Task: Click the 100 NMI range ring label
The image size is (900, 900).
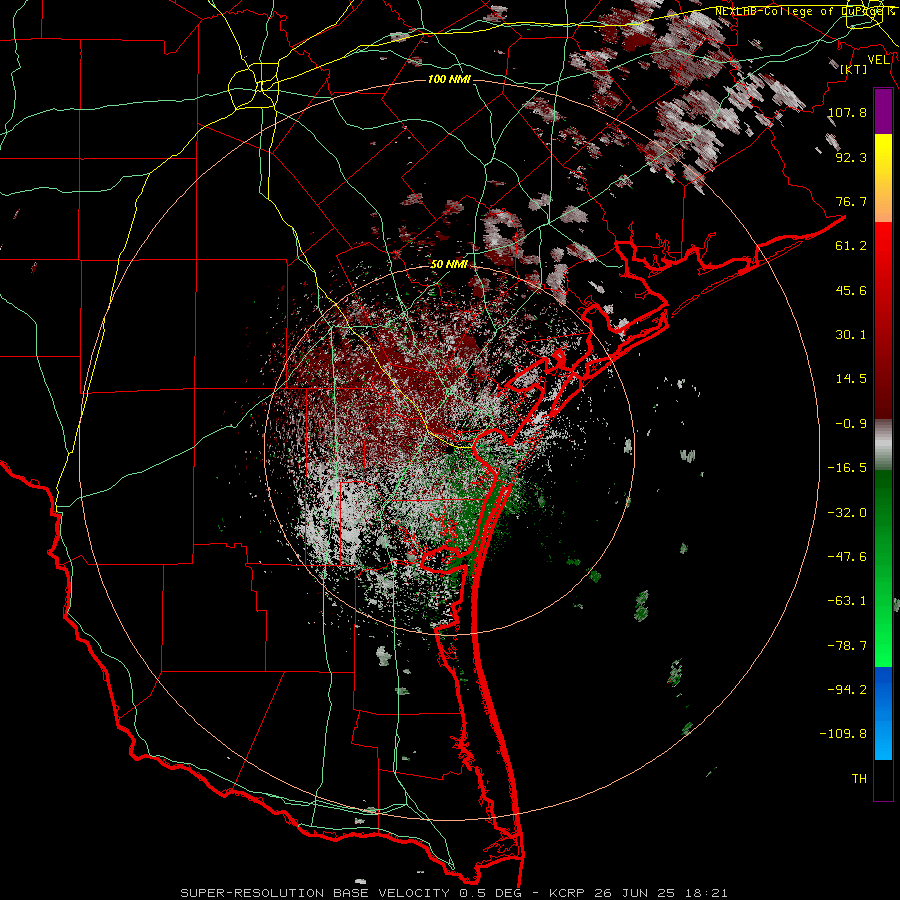Action: (449, 79)
